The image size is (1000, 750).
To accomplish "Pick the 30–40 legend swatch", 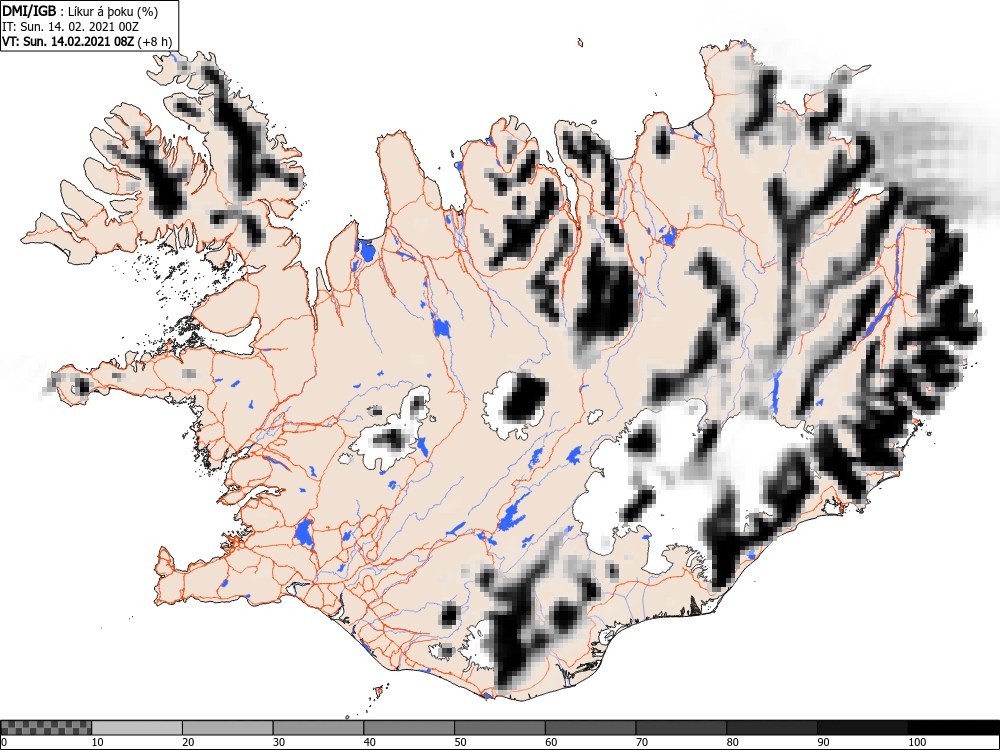I will click(x=318, y=728).
